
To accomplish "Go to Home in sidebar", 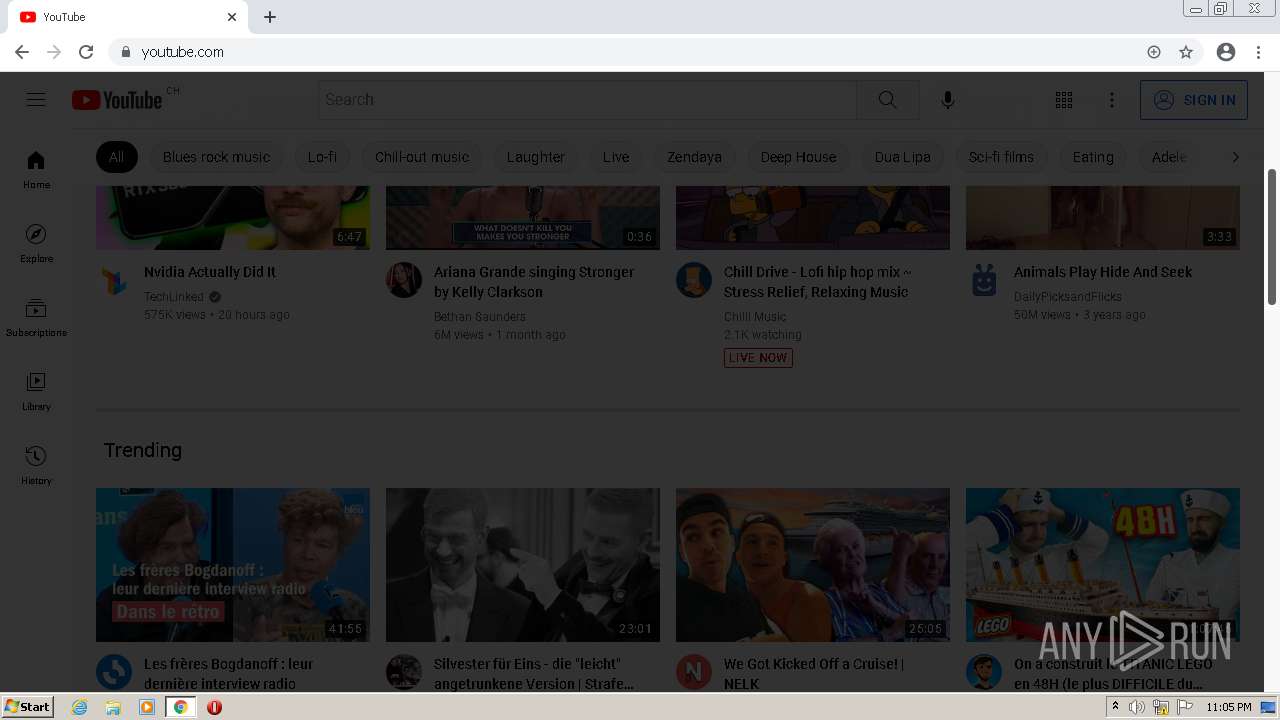I will [36, 169].
